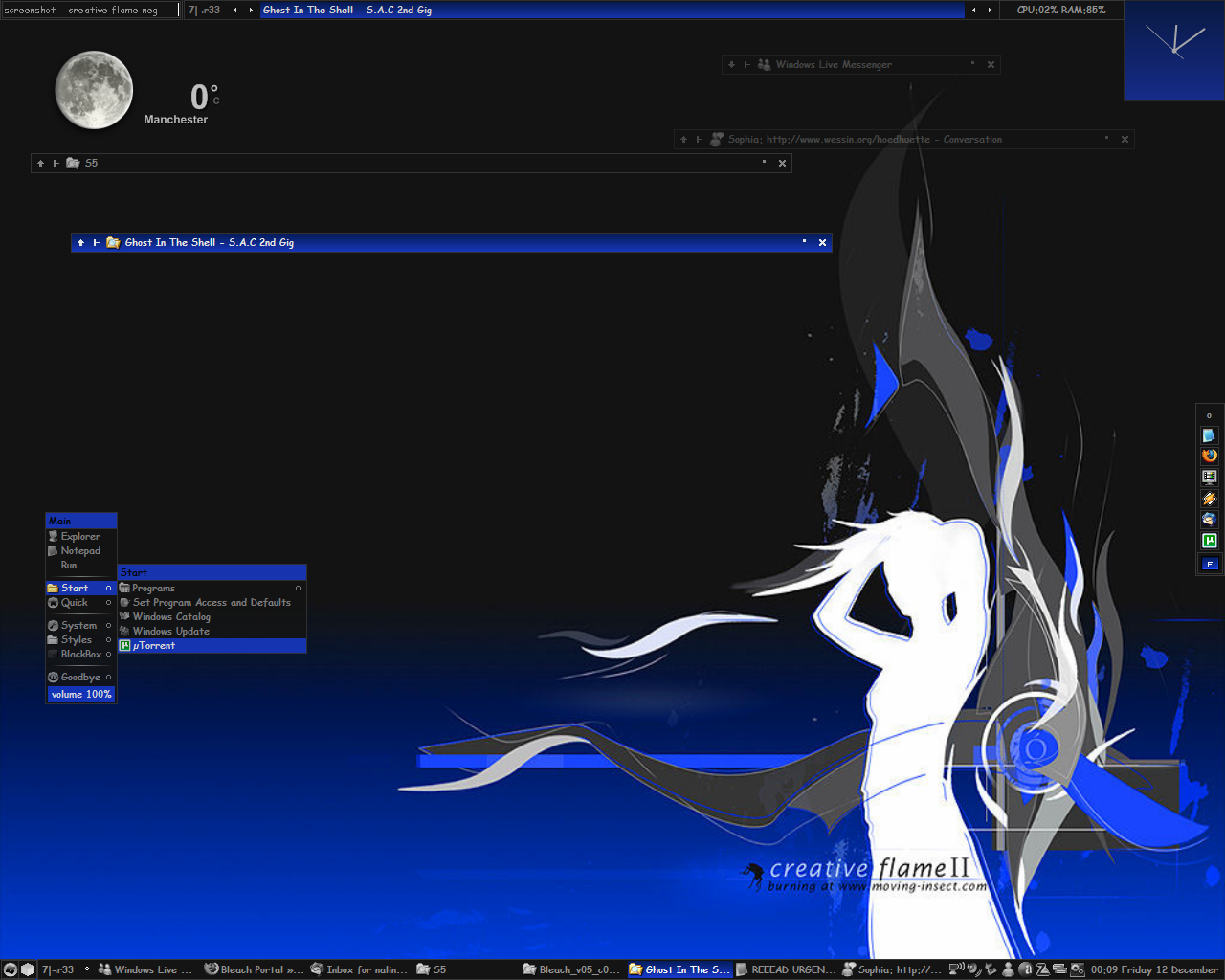Switch to Bleach Portal taskbar item

[254, 969]
